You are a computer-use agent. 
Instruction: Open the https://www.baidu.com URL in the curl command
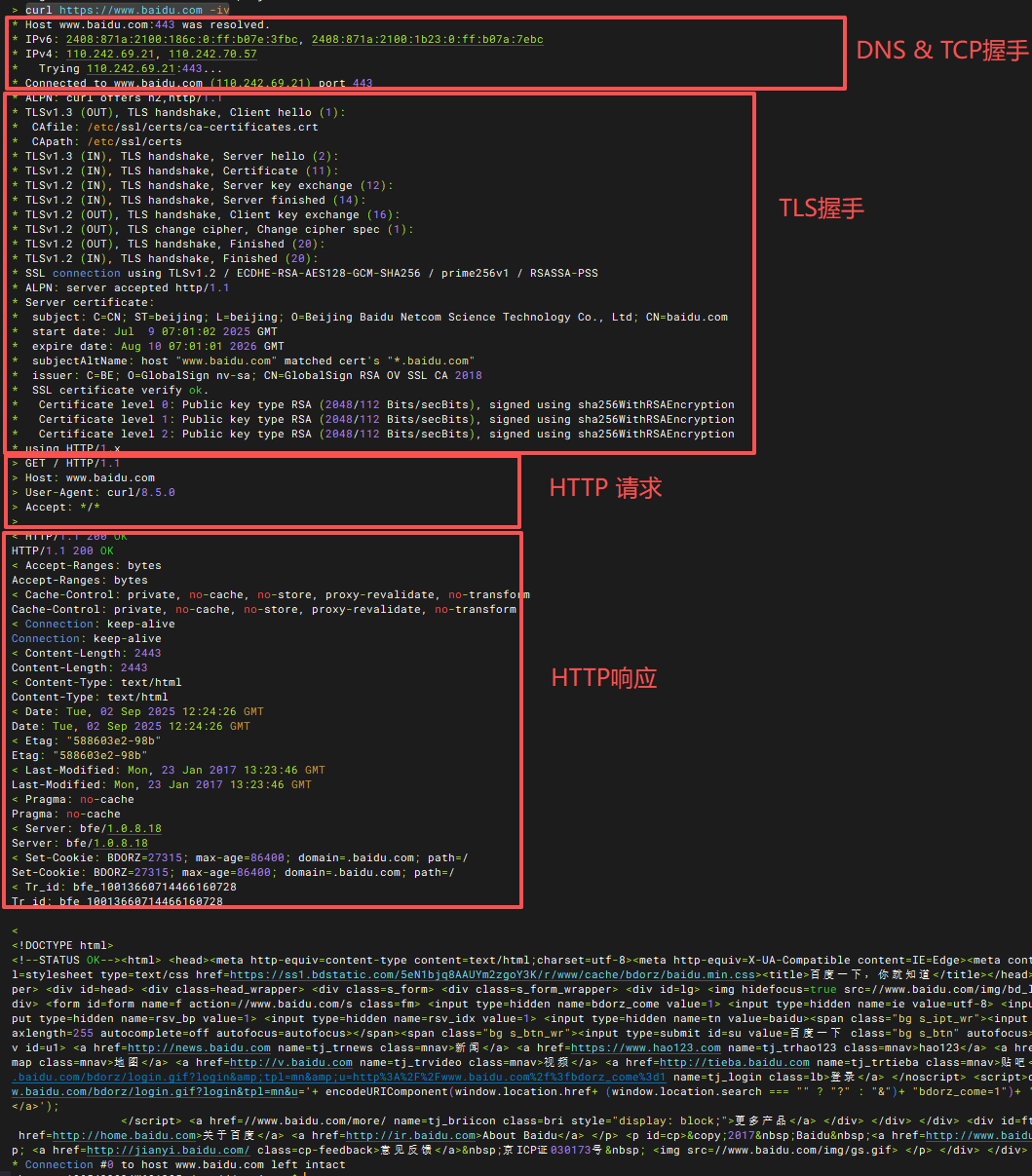click(x=131, y=10)
